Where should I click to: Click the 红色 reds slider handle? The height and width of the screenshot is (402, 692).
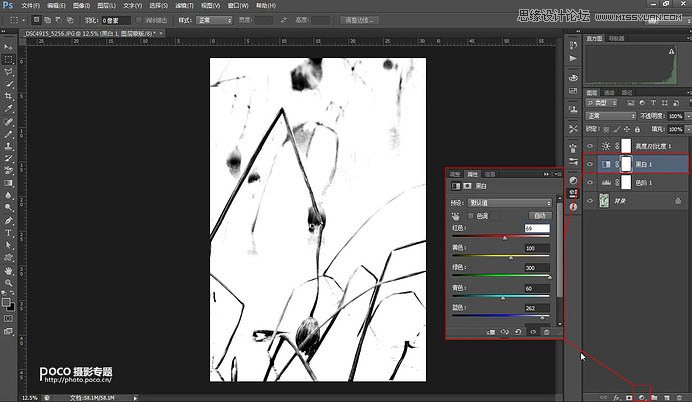(x=505, y=238)
